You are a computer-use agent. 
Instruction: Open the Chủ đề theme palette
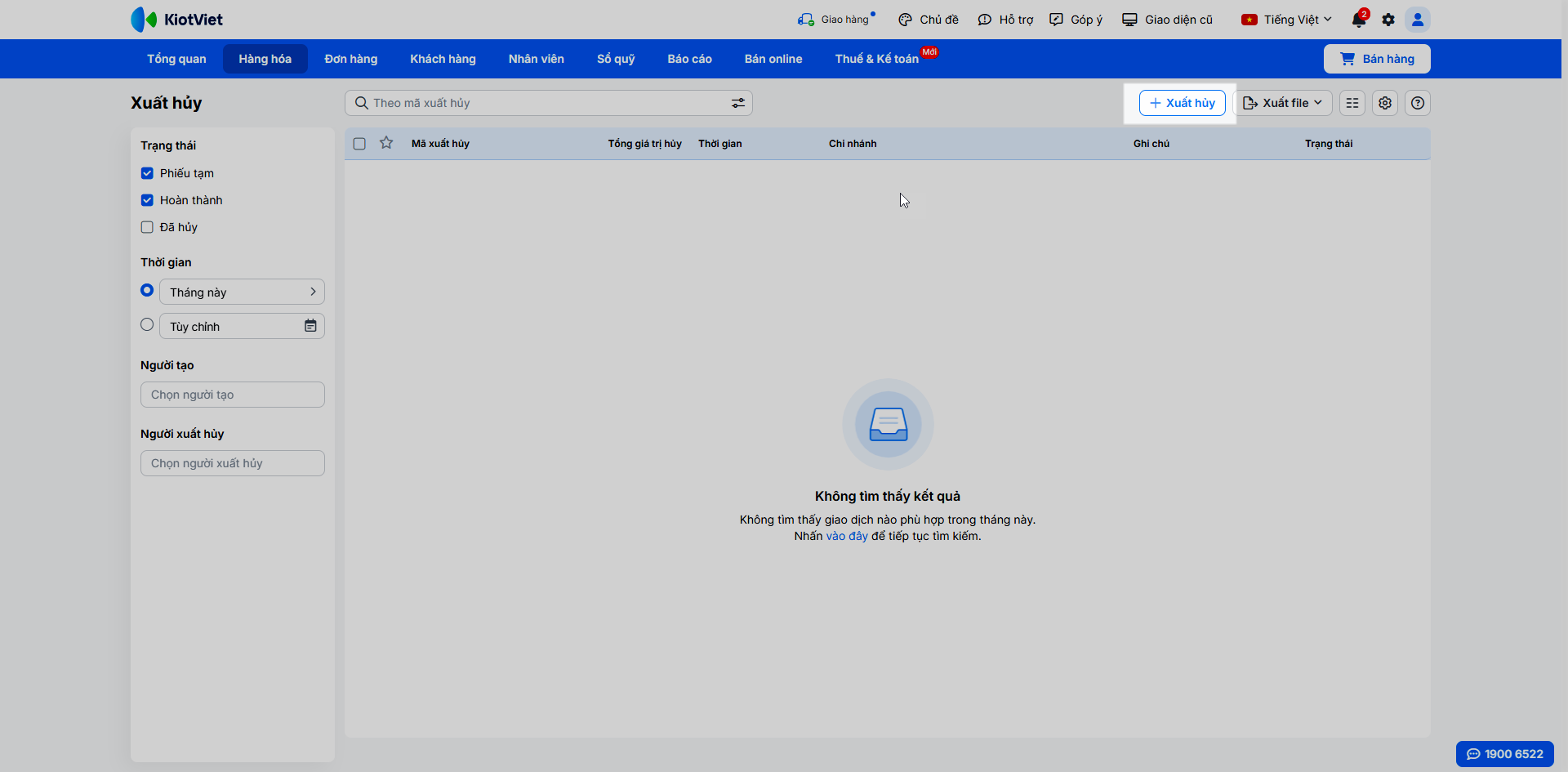click(928, 20)
